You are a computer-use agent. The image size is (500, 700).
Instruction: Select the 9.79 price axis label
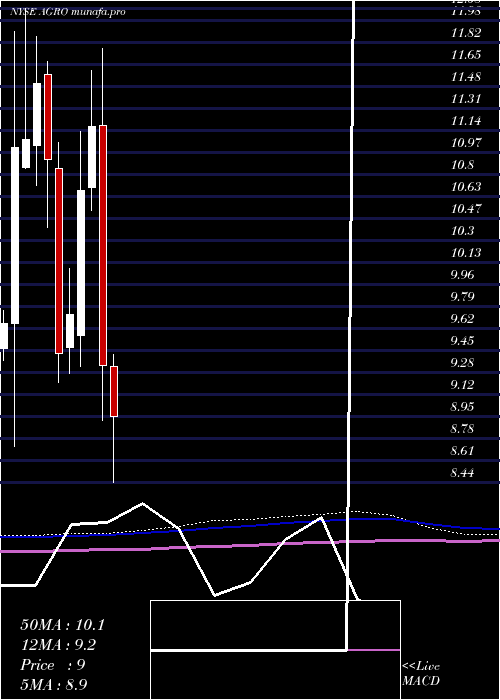click(462, 296)
